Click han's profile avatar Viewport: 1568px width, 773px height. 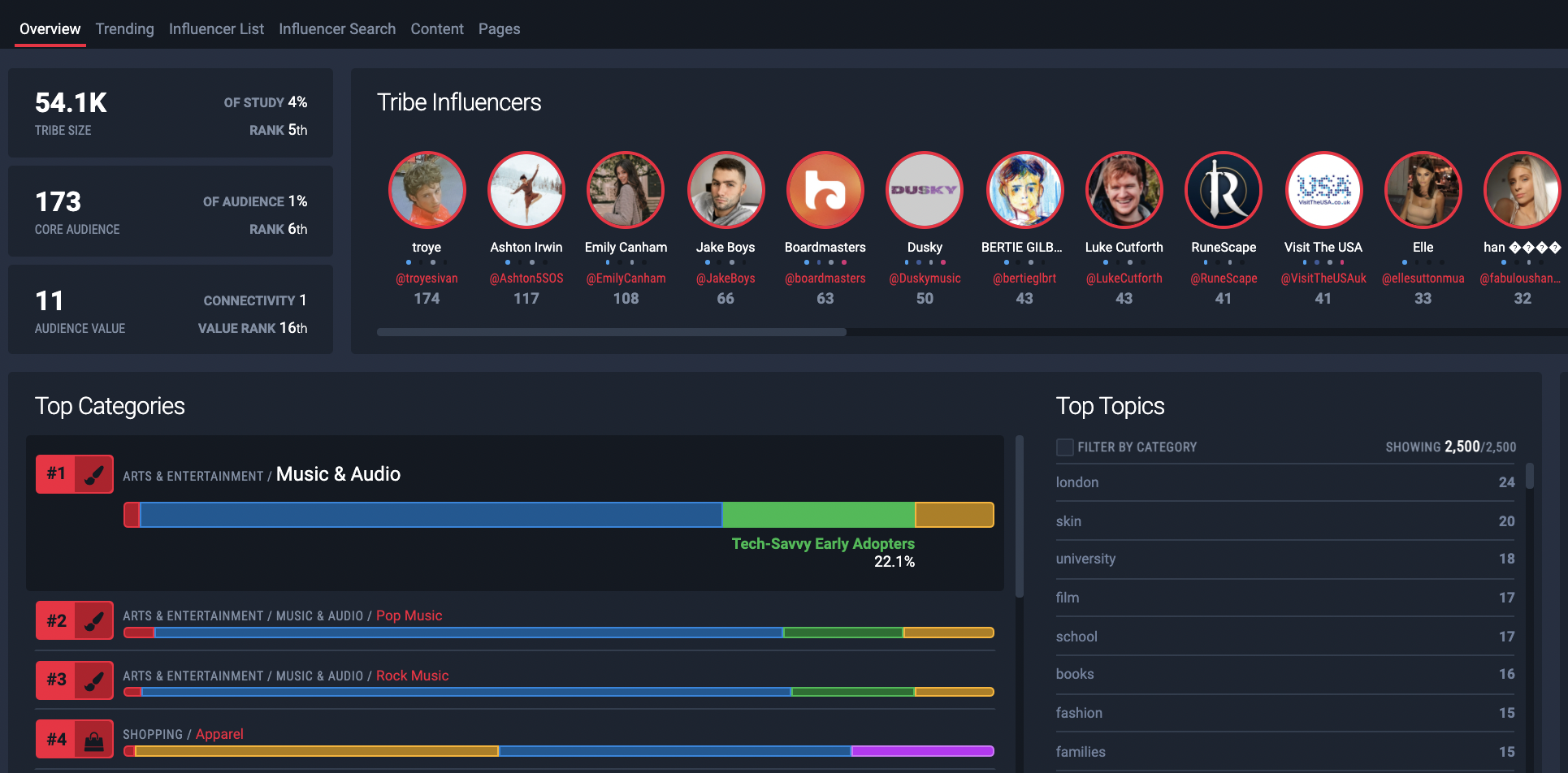pyautogui.click(x=1523, y=190)
